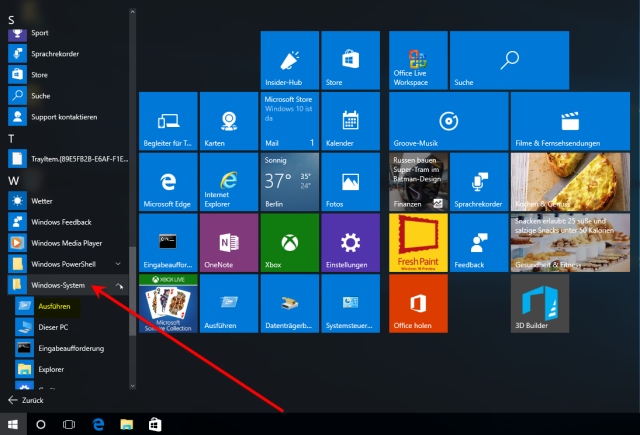Collapse the Windows-System folder
The width and height of the screenshot is (640, 435).
coord(119,287)
